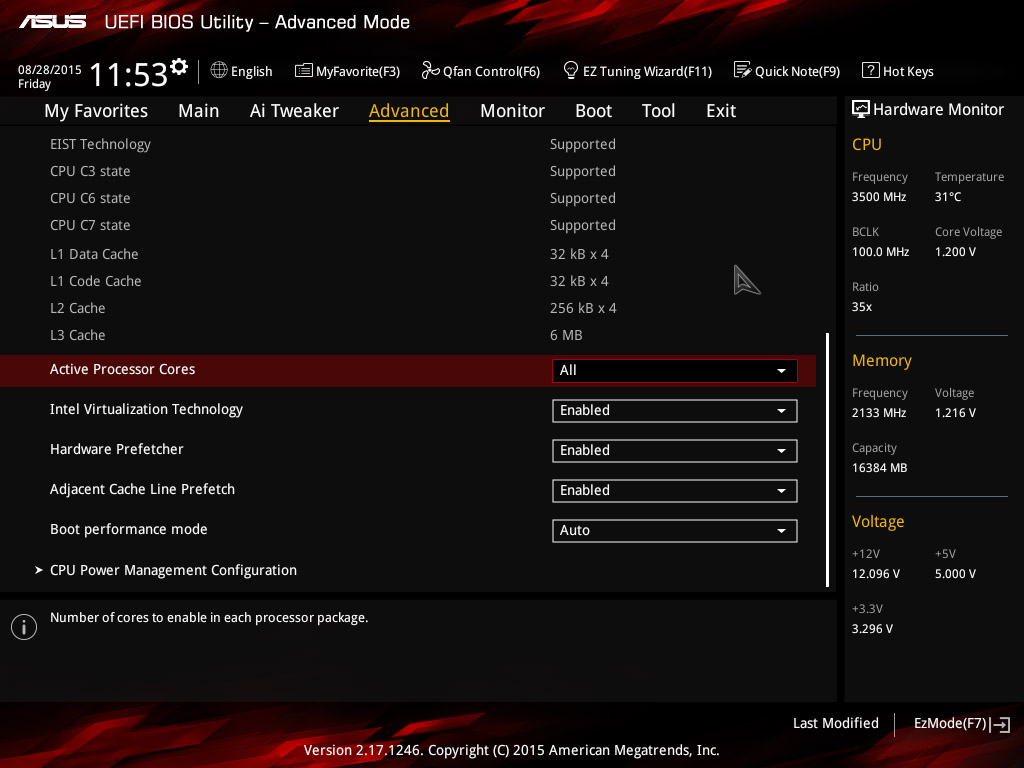
Task: Switch to the Exit tab
Action: coord(721,111)
